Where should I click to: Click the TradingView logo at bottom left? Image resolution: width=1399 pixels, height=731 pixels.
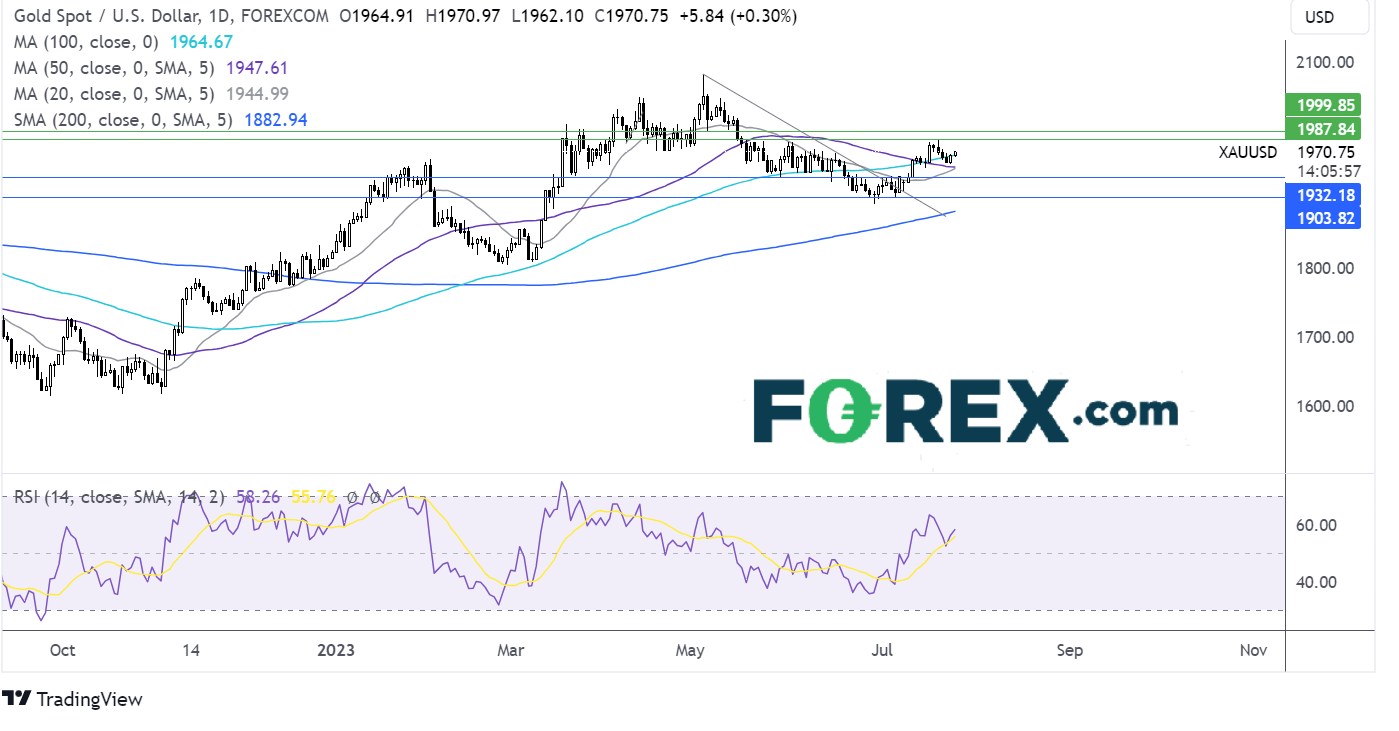tap(72, 699)
